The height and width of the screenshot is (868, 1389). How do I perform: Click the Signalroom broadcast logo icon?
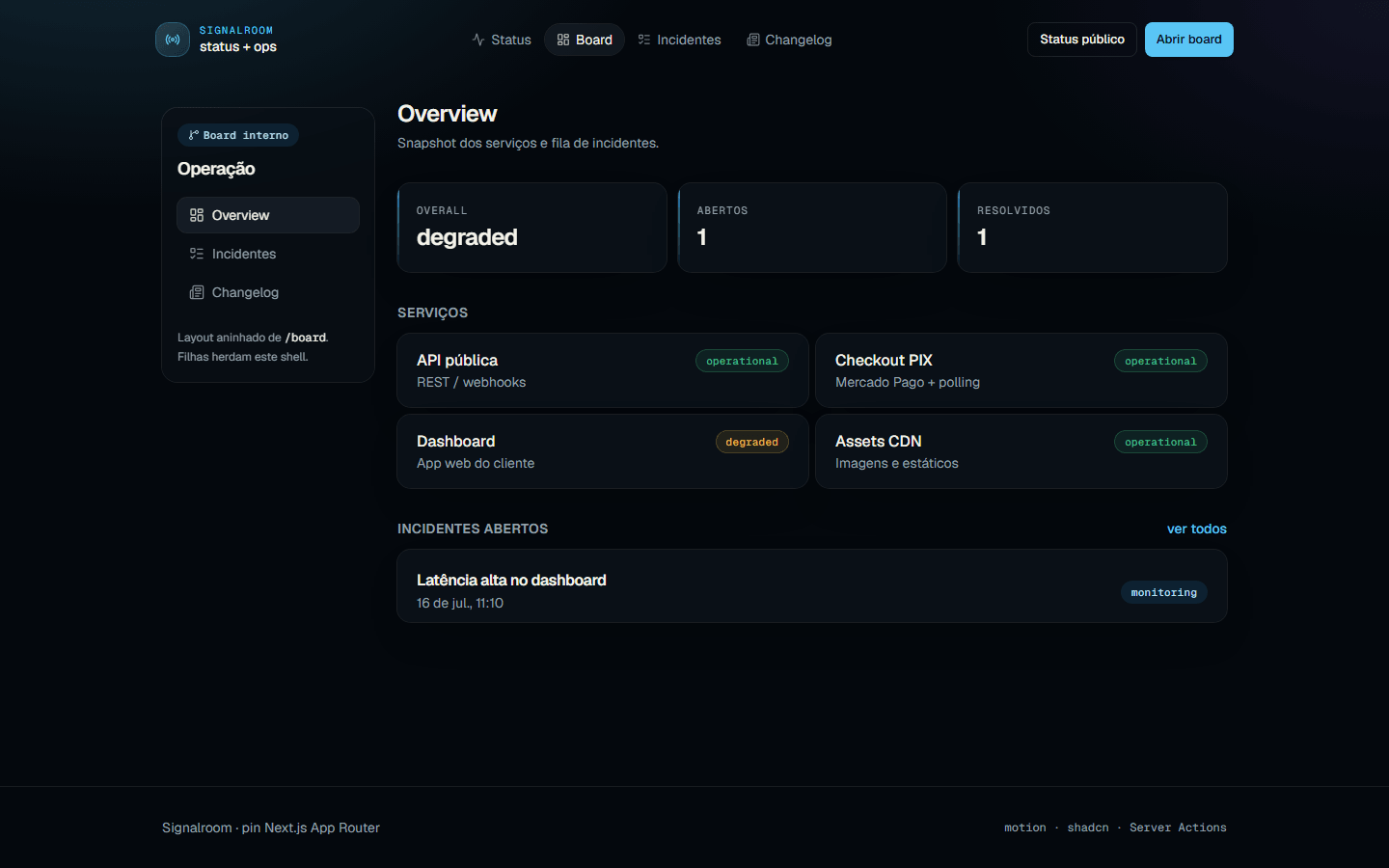point(173,40)
